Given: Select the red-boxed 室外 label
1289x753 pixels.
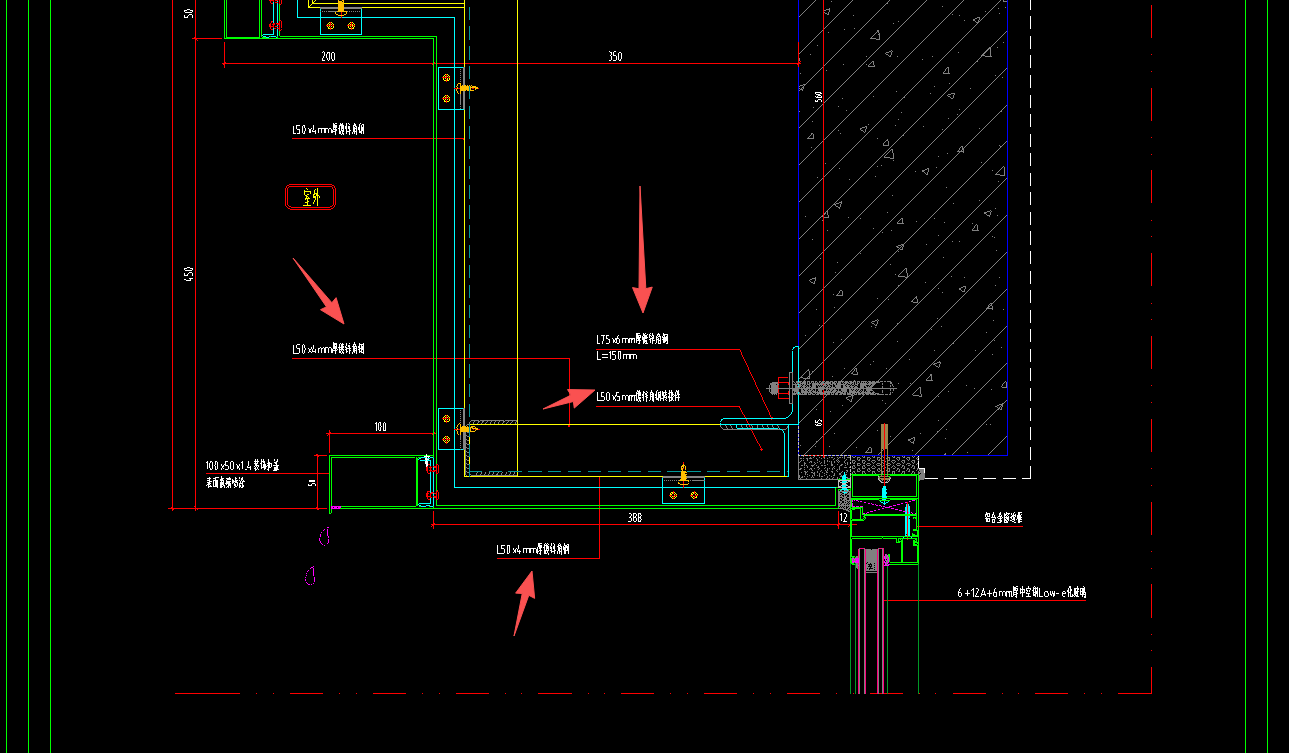Looking at the screenshot, I should click(310, 197).
